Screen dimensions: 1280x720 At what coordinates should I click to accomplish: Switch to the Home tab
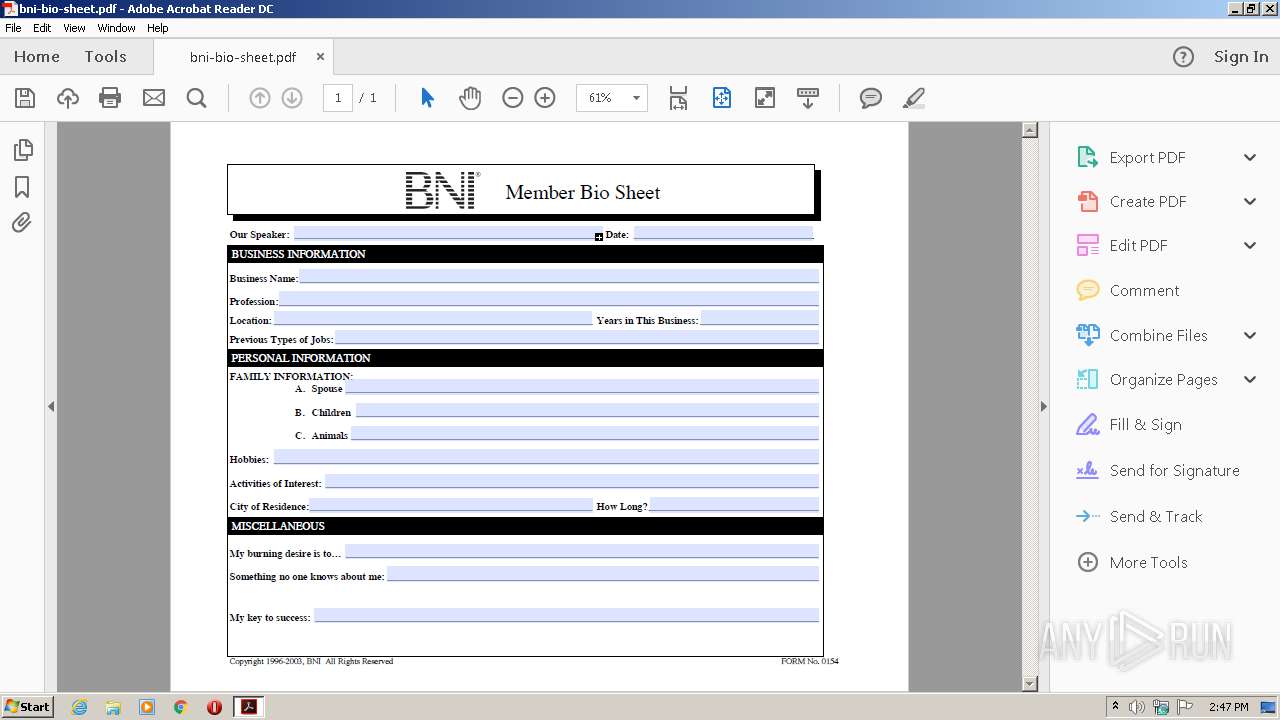[37, 57]
